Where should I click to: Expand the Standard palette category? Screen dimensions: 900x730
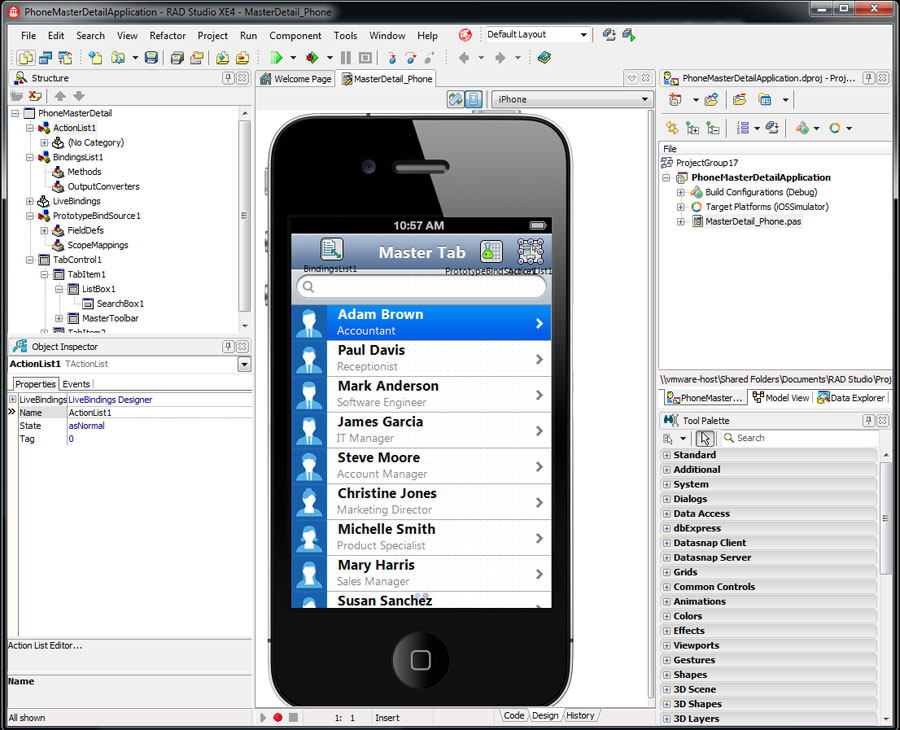pos(666,455)
